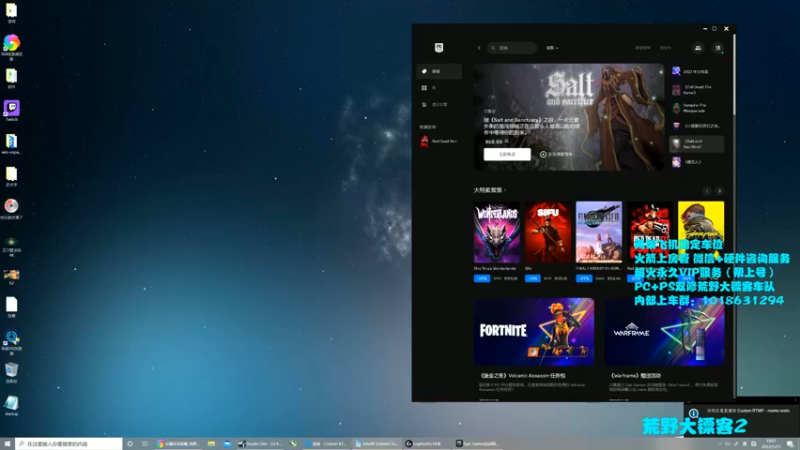The height and width of the screenshot is (450, 800).
Task: Open the Fortnite Volcanic Assassin promo banner
Action: [x=534, y=332]
